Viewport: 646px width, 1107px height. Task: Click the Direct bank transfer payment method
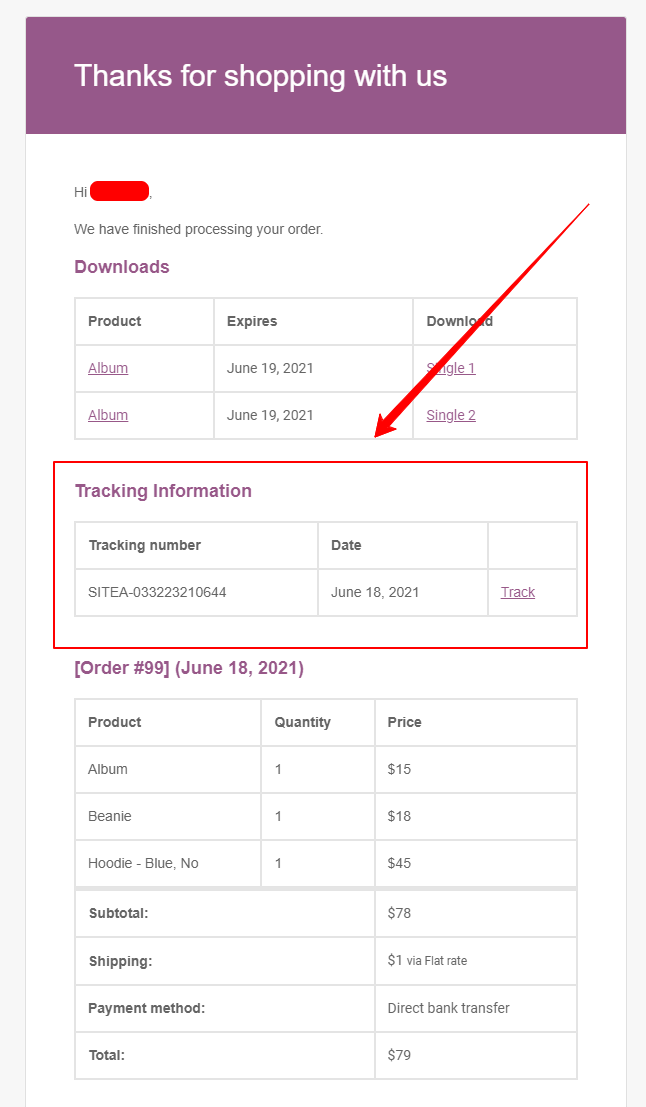click(448, 1008)
